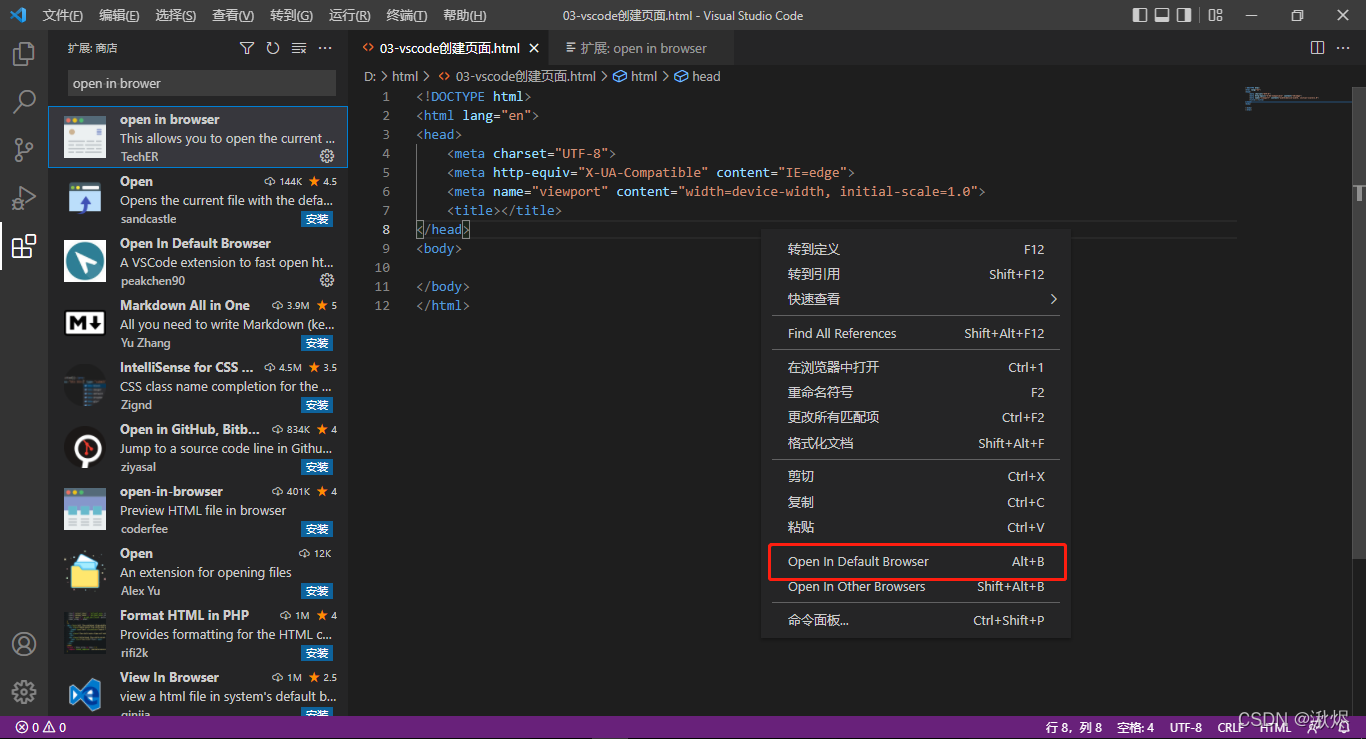Open the Run and Debug view
Image resolution: width=1366 pixels, height=739 pixels.
24,197
